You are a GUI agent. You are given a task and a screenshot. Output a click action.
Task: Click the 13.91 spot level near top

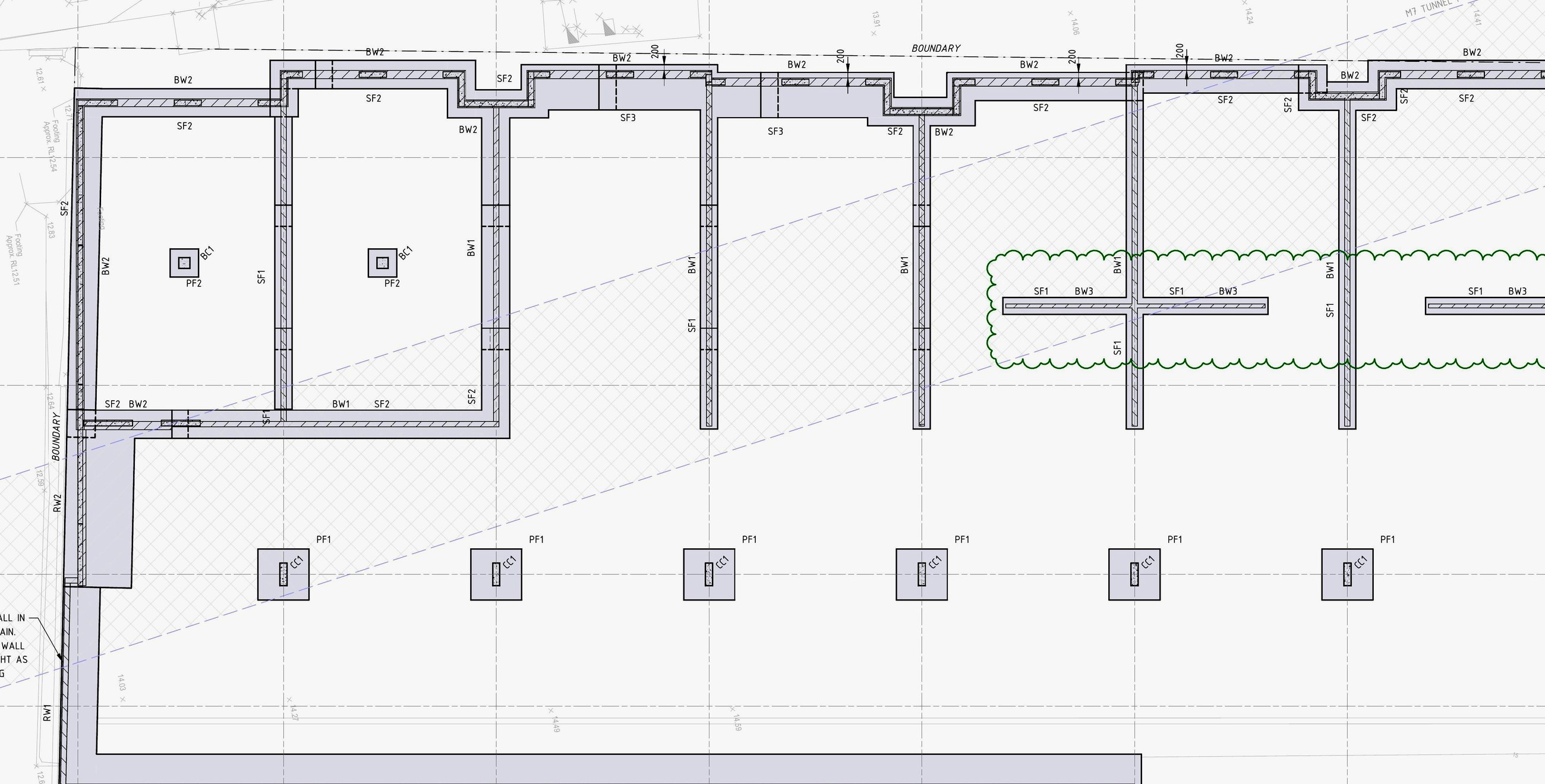(x=876, y=19)
